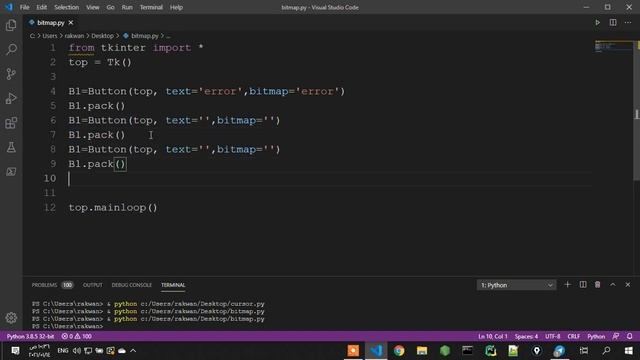Create a new terminal with plus icon
Viewport: 640px width, 360px height.
(x=567, y=284)
